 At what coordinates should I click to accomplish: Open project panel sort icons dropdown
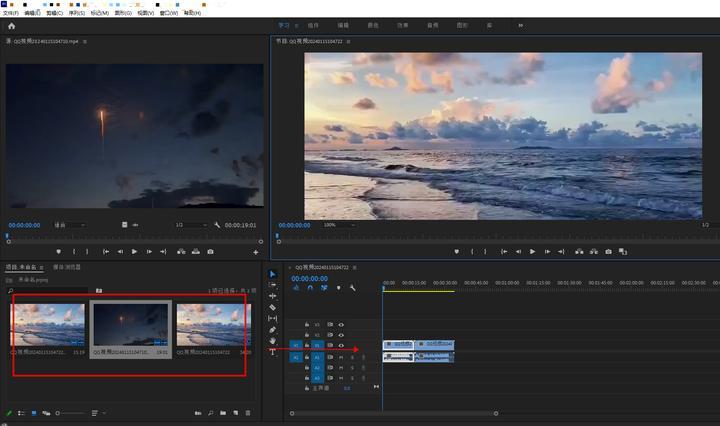(x=97, y=413)
